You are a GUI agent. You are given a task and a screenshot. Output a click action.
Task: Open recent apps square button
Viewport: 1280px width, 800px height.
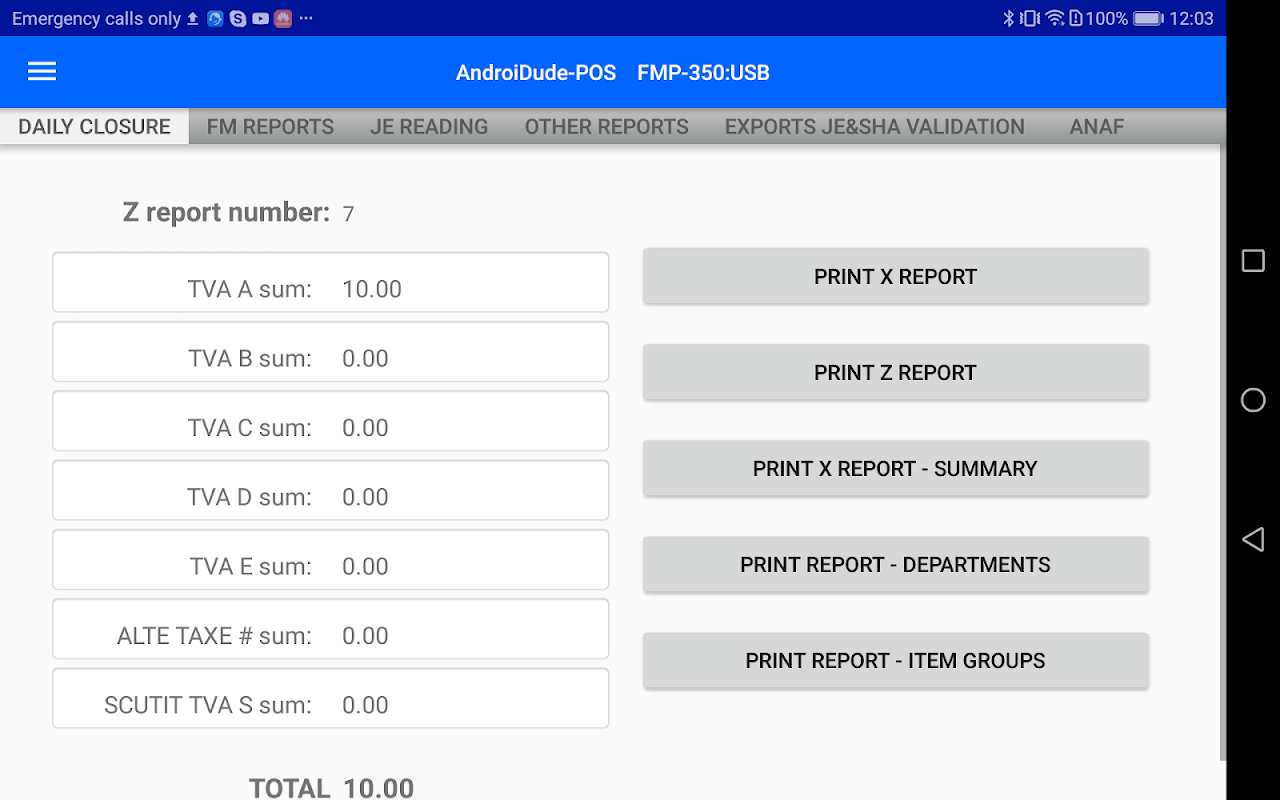1253,260
